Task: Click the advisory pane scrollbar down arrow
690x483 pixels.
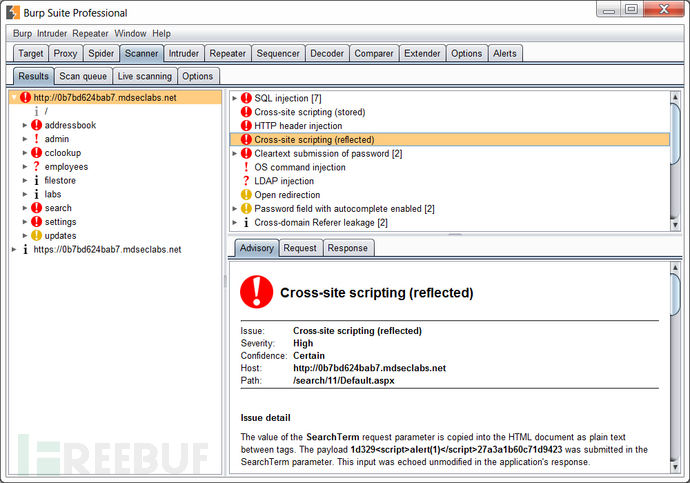Action: (675, 468)
